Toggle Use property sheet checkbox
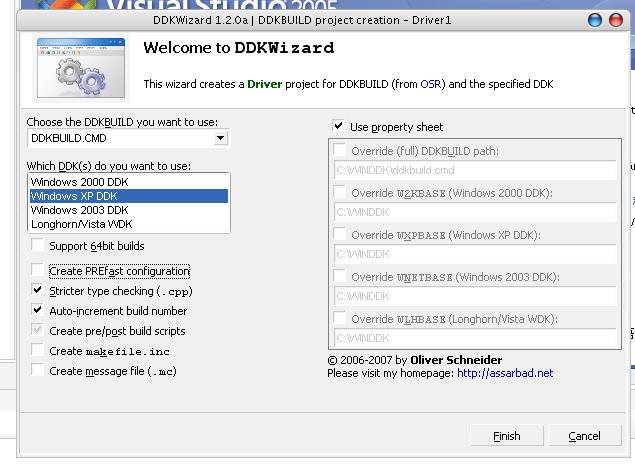Screen dimensions: 635x465 point(339,126)
